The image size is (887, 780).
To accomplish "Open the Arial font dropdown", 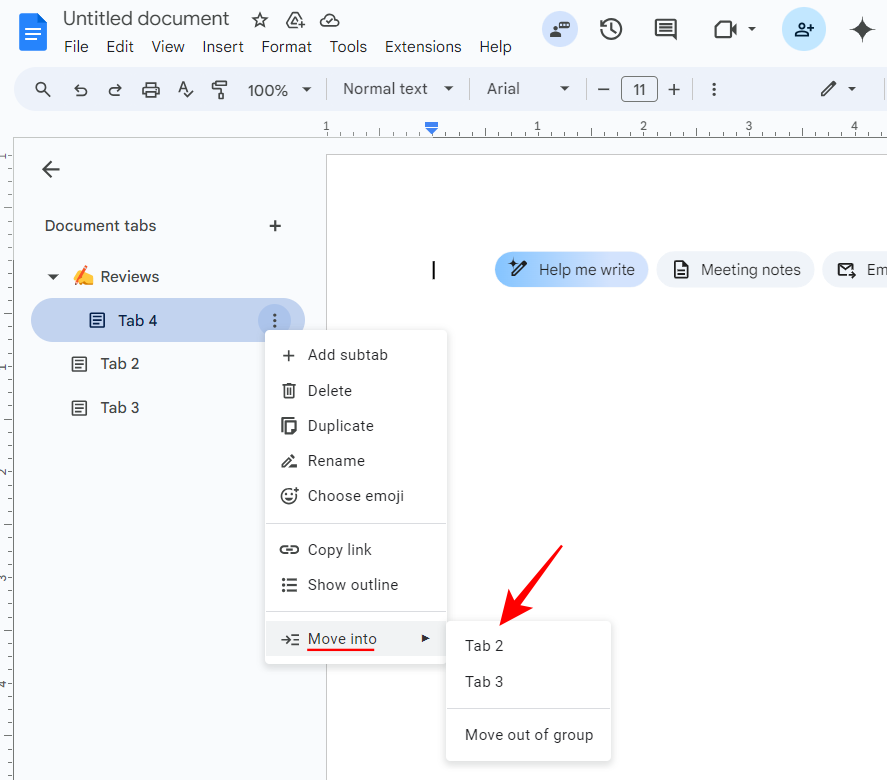I will (527, 89).
